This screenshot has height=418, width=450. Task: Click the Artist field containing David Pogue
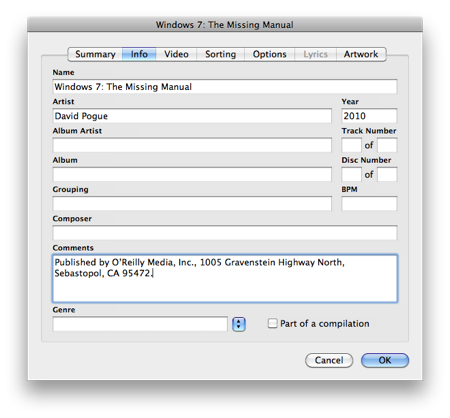[192, 116]
